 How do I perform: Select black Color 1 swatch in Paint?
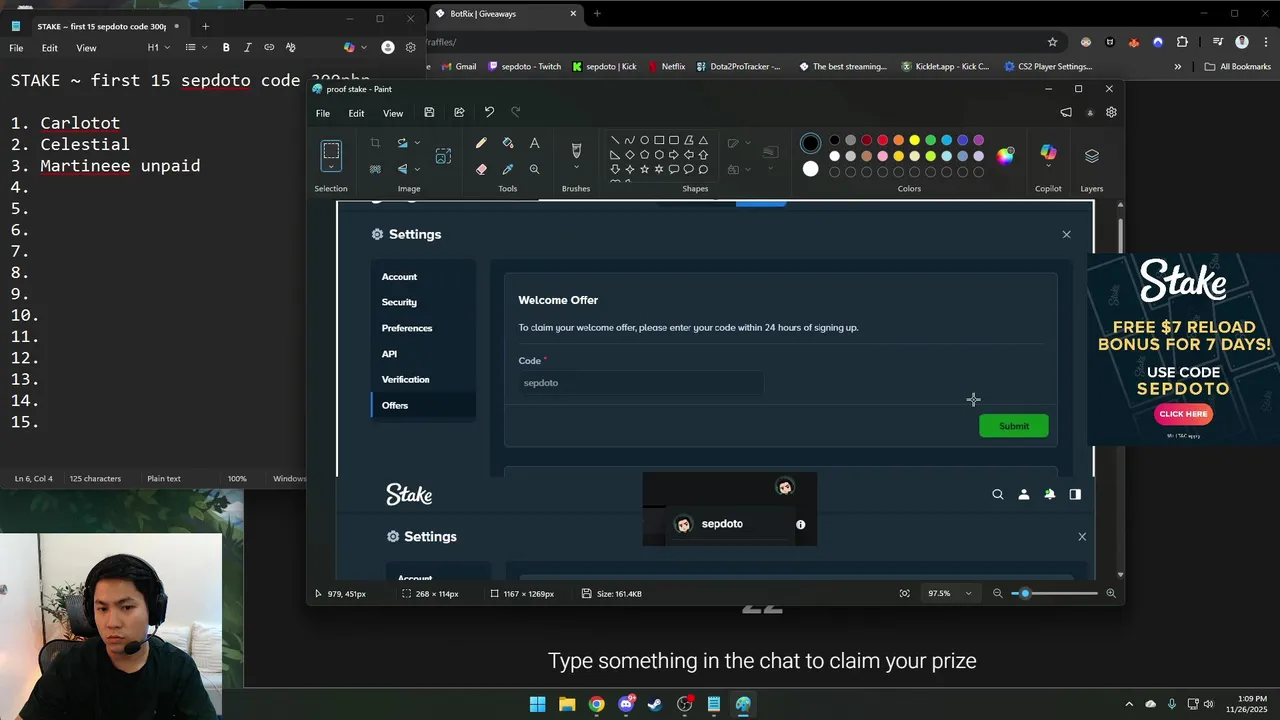pyautogui.click(x=810, y=144)
